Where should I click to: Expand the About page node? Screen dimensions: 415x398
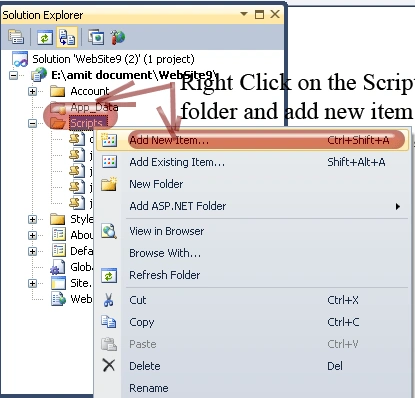coord(32,235)
